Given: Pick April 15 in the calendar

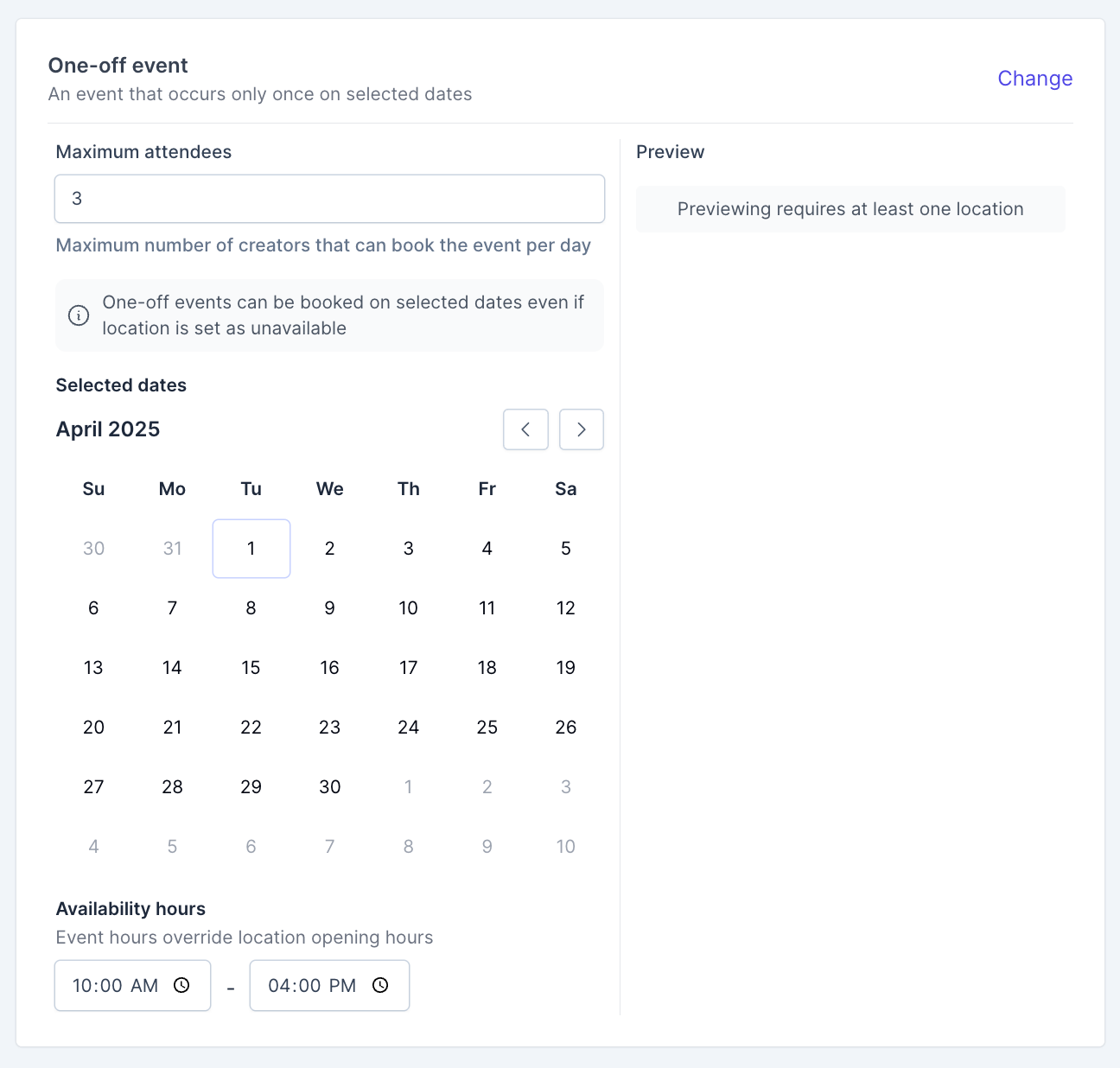Looking at the screenshot, I should tap(251, 668).
